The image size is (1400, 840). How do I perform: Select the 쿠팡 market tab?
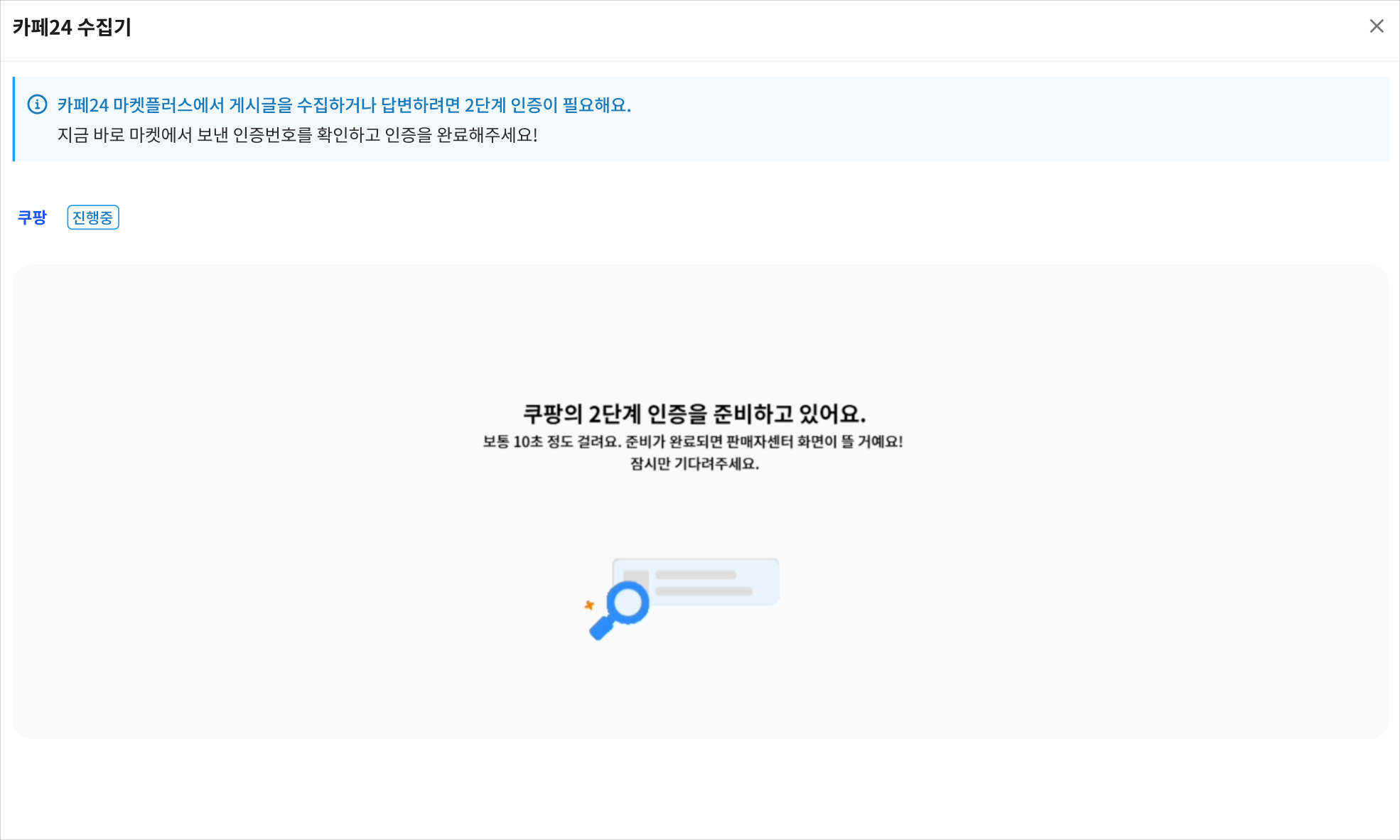(32, 217)
